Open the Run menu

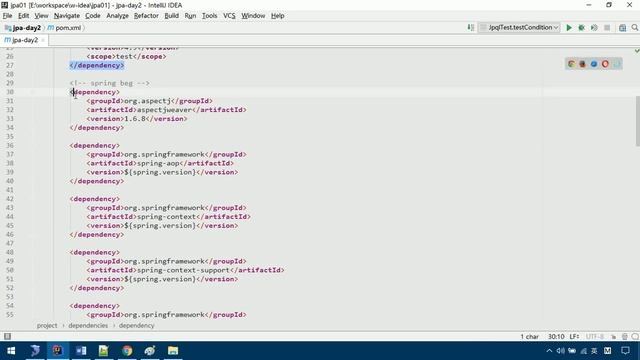tap(190, 16)
